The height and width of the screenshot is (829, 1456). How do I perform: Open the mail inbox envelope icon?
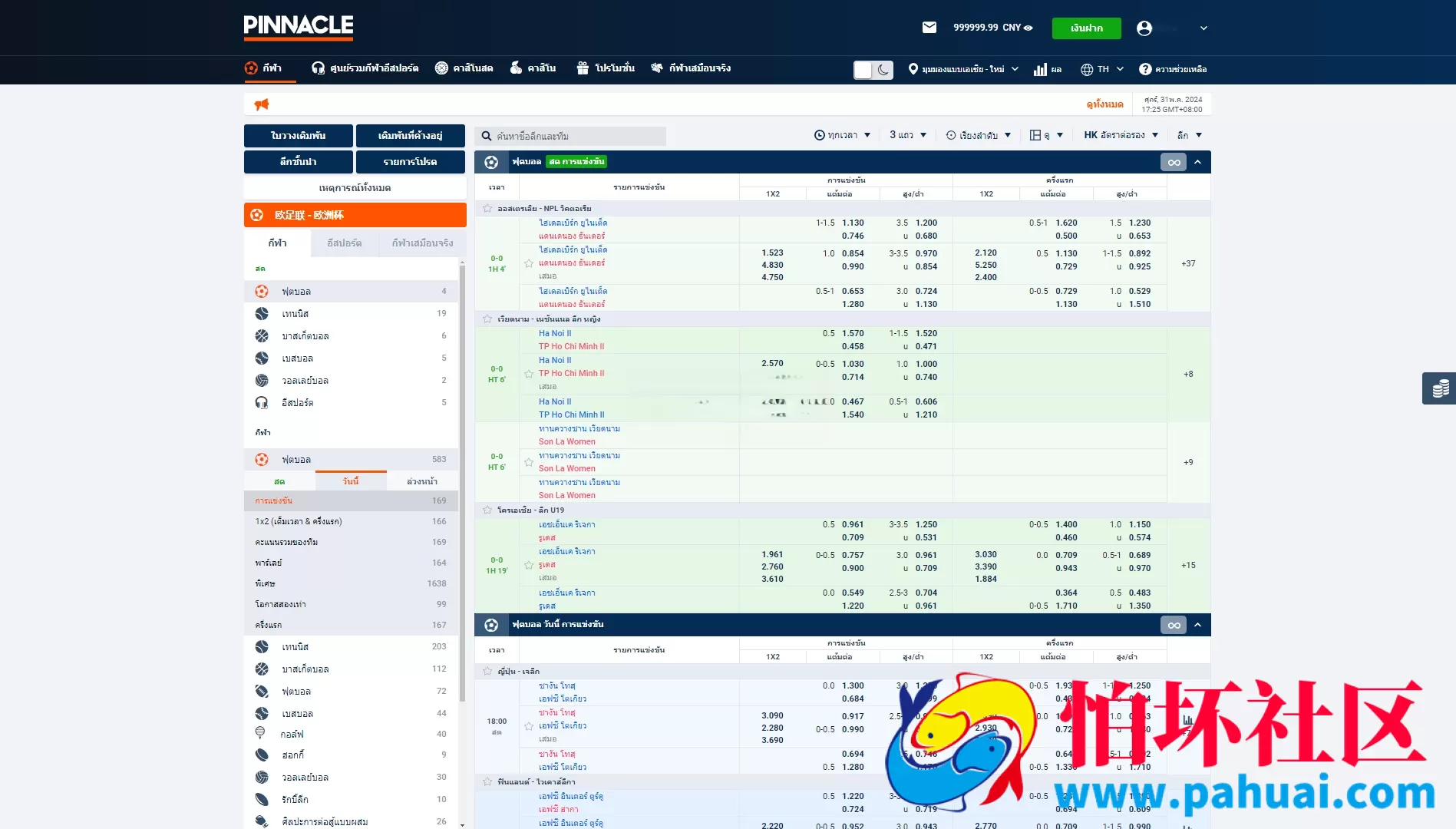pos(929,28)
